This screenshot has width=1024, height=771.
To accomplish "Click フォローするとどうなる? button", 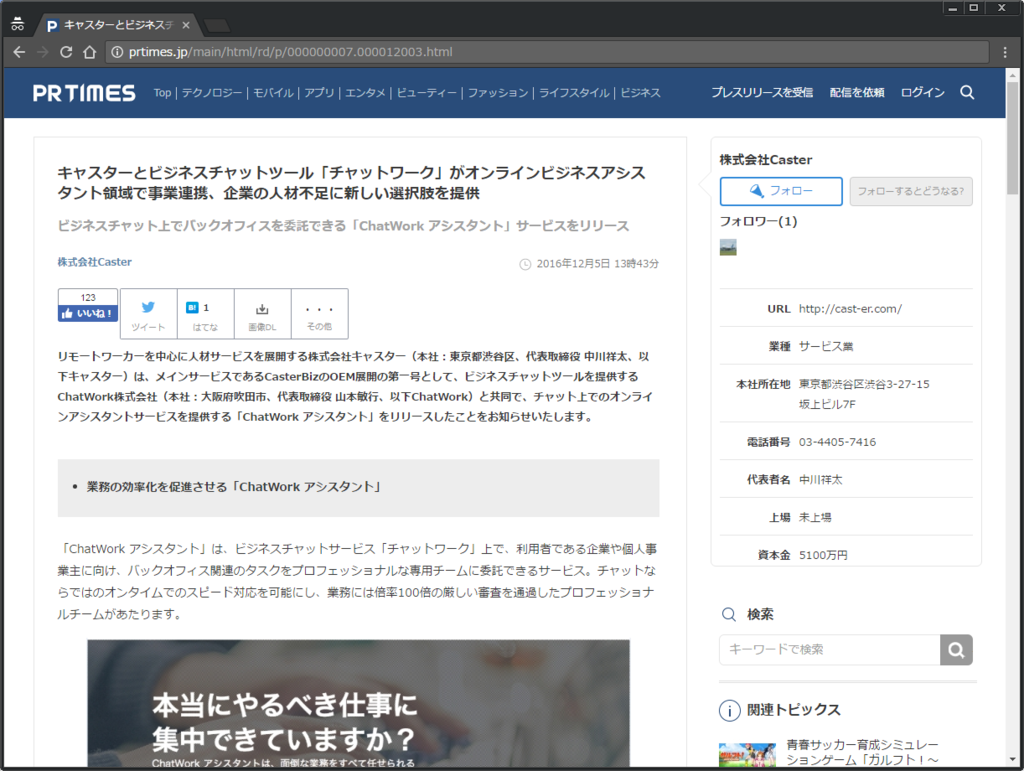I will pos(911,191).
